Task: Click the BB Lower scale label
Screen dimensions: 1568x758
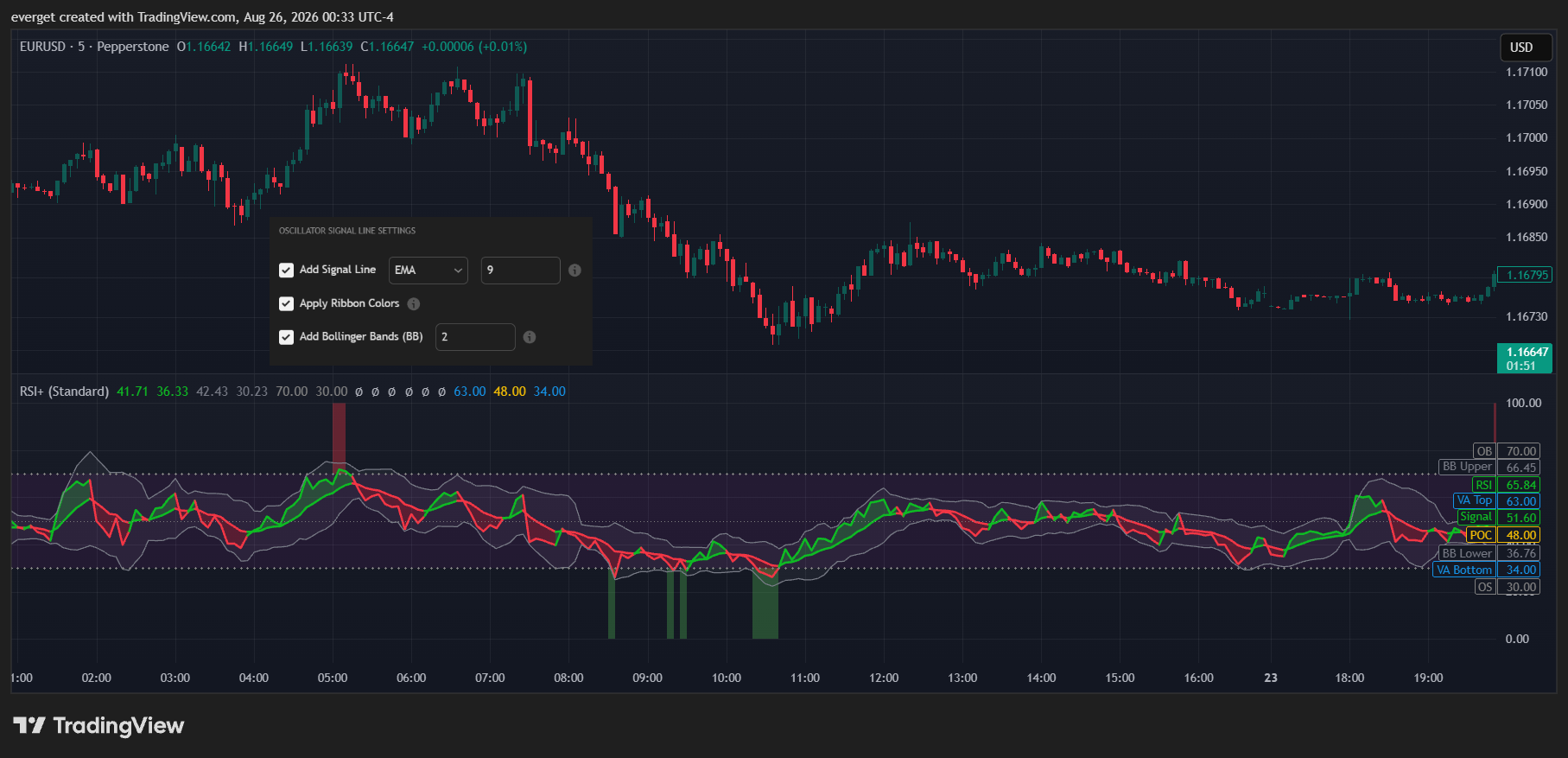Action: [x=1467, y=553]
